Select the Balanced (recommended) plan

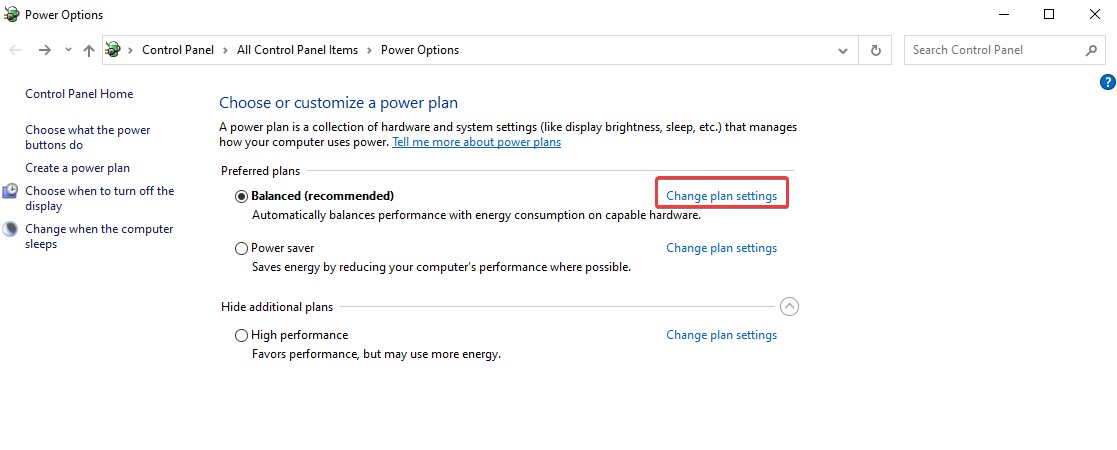pos(241,196)
